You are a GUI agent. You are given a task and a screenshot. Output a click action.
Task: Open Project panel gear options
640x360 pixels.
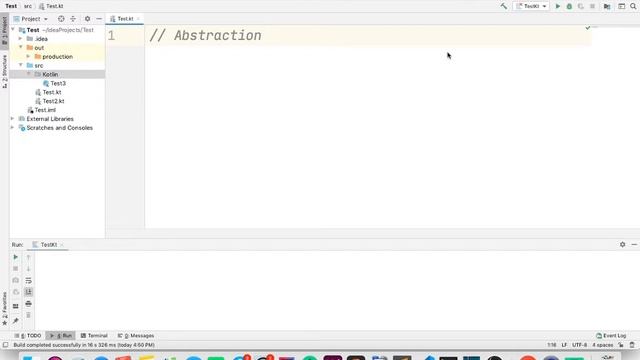point(87,19)
